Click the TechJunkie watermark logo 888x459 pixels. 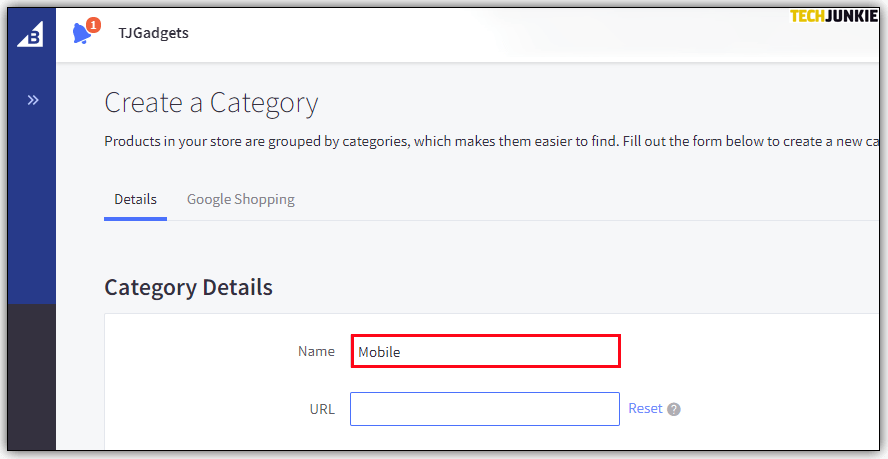(833, 16)
